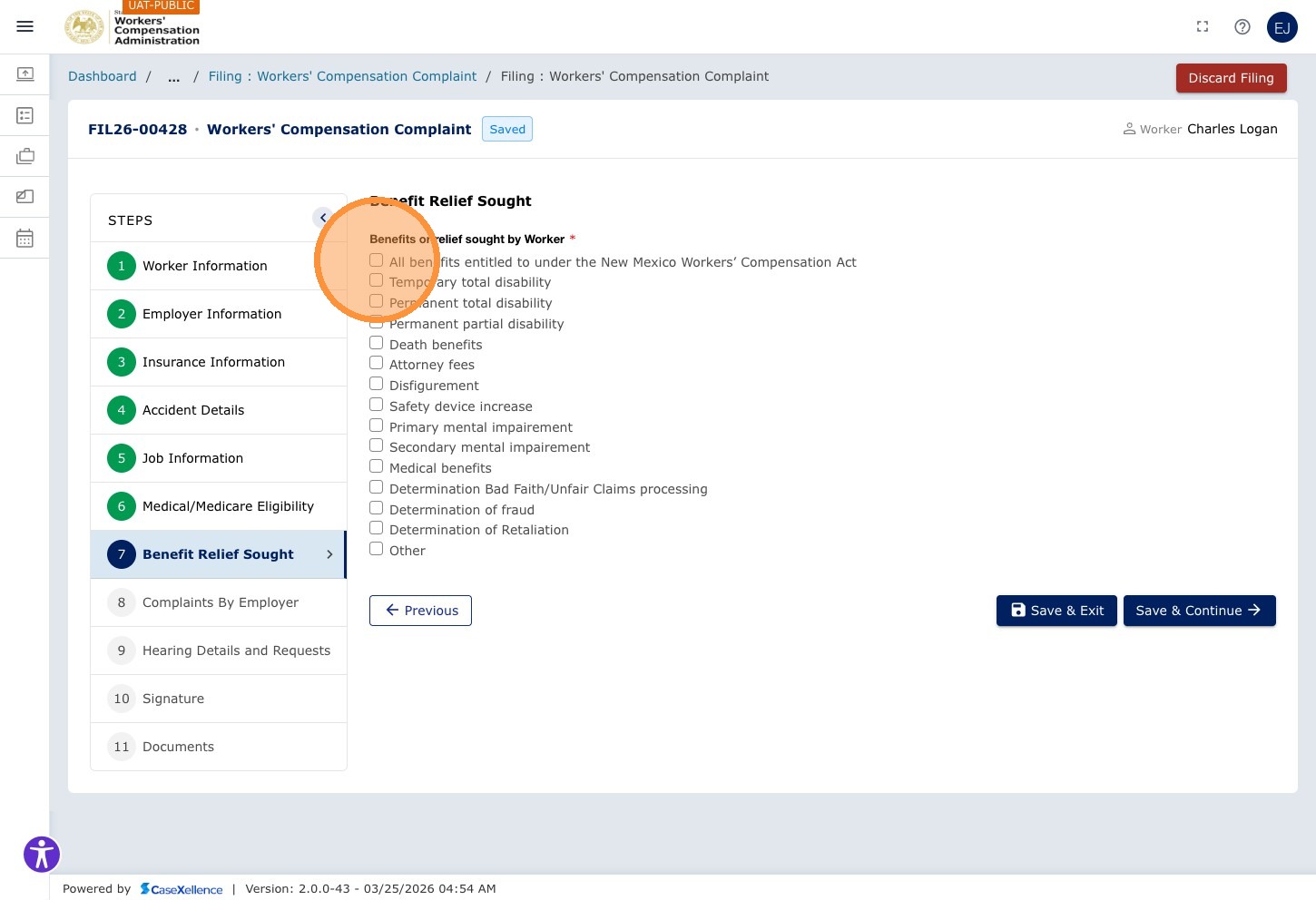Click the Discard Filing button

point(1231,78)
